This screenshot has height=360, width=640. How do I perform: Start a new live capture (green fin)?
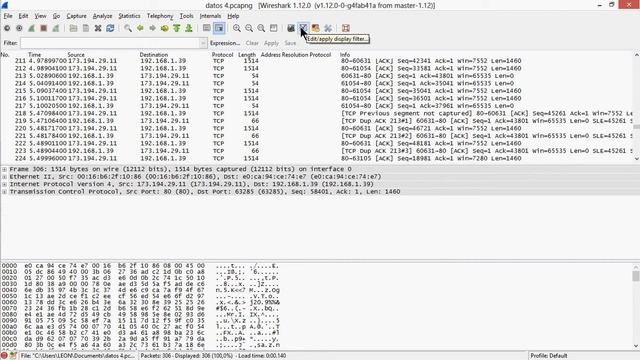[31, 28]
